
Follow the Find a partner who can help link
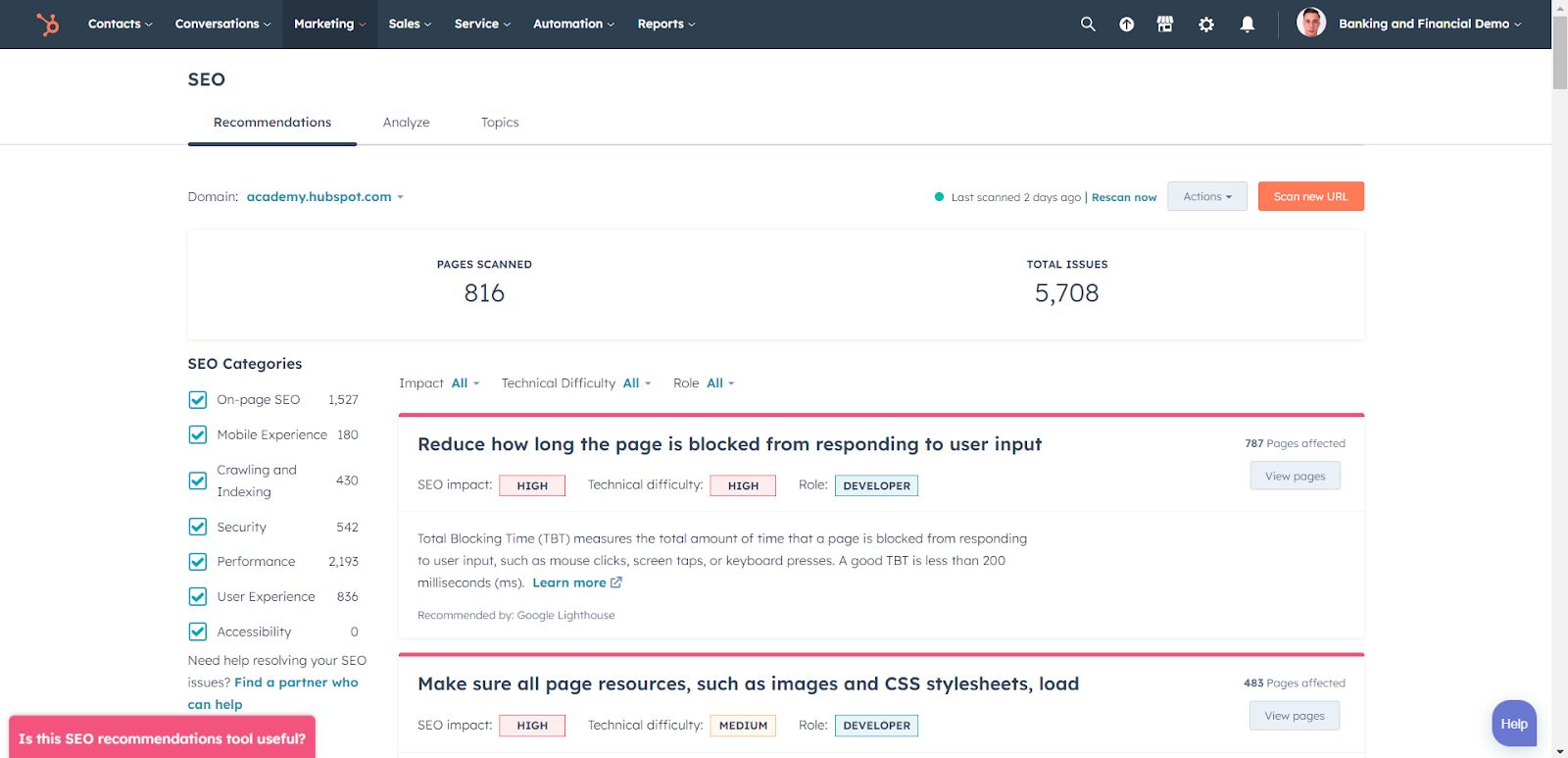point(273,693)
